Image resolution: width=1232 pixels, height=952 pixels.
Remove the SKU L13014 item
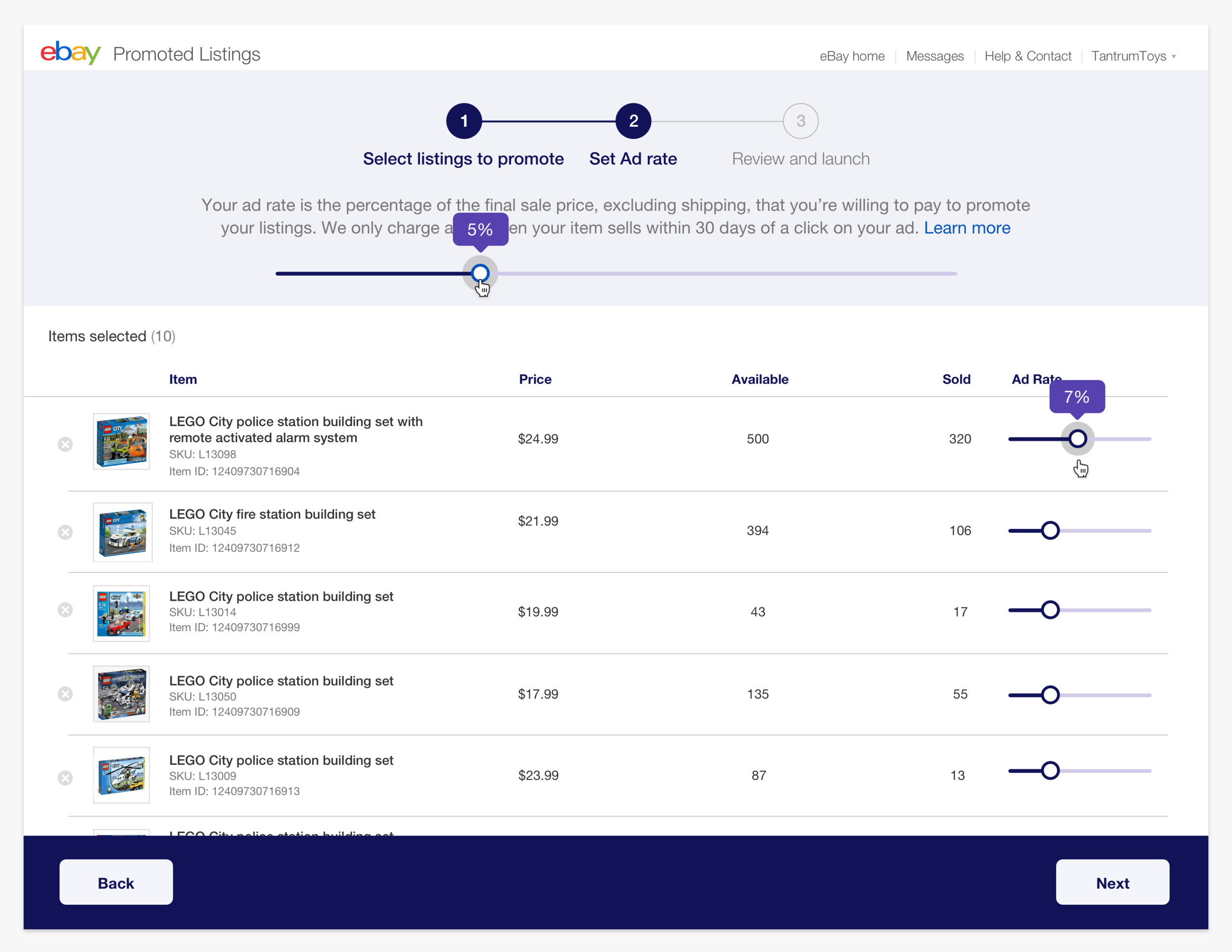66,610
